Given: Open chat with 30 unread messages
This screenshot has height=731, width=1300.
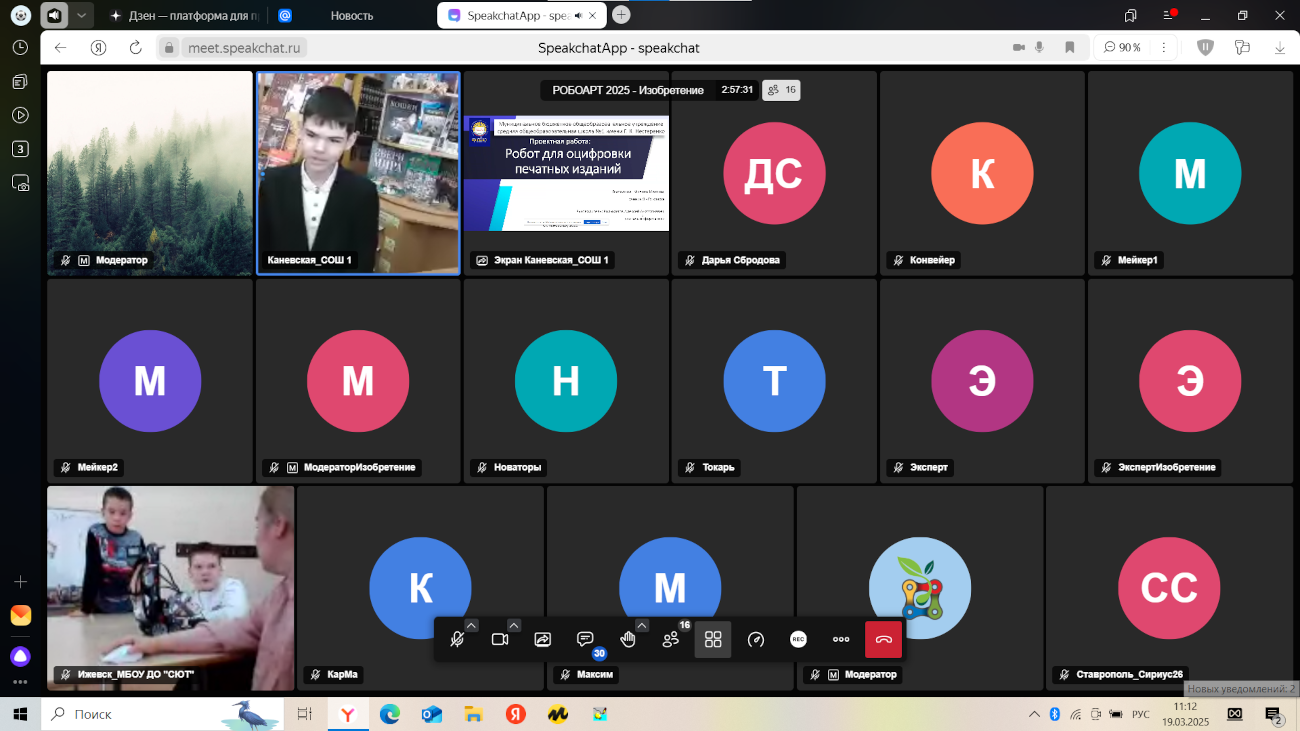Looking at the screenshot, I should tap(586, 640).
